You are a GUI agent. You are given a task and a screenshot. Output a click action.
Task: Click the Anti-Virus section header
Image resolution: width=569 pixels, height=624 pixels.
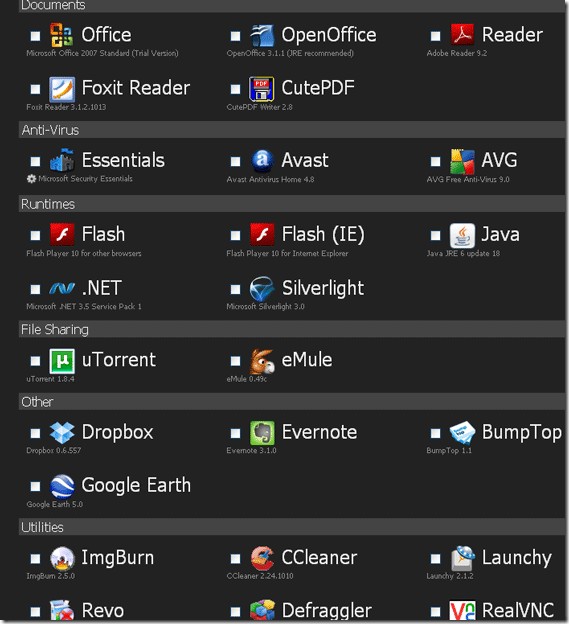pyautogui.click(x=292, y=130)
